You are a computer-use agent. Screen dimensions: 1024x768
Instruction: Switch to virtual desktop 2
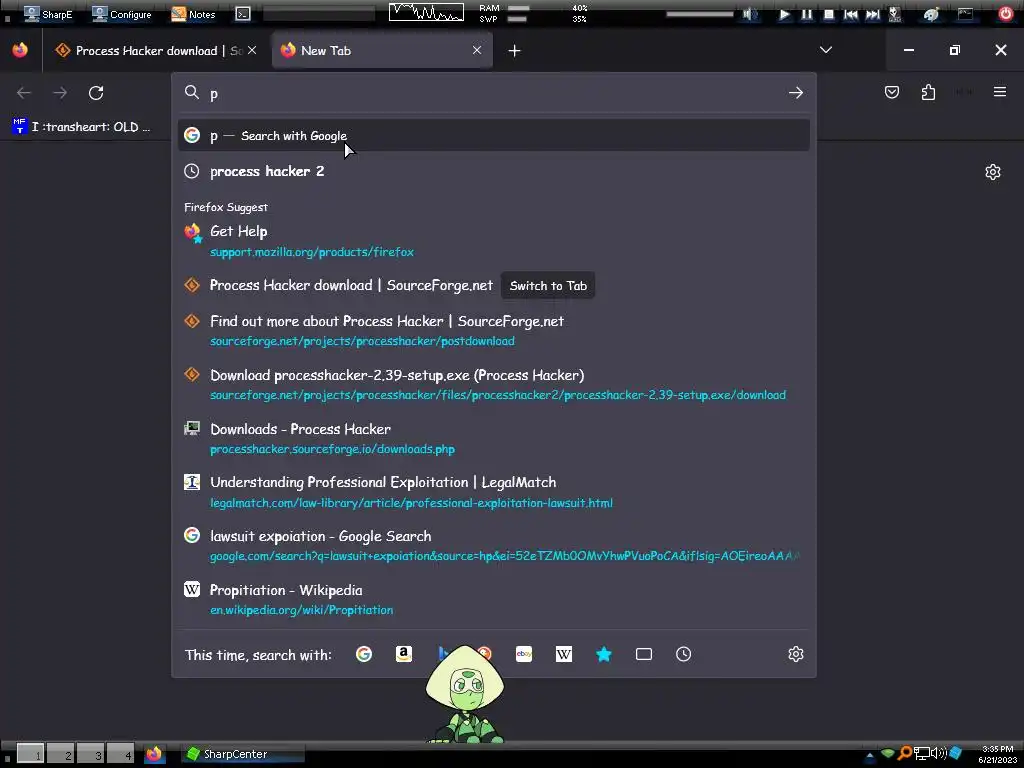pyautogui.click(x=60, y=754)
